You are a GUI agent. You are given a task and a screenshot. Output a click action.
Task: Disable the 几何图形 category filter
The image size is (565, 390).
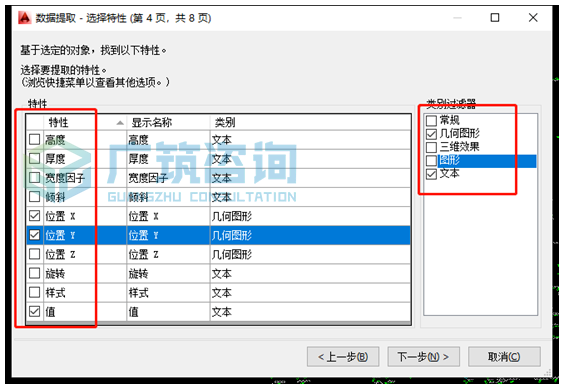(431, 134)
